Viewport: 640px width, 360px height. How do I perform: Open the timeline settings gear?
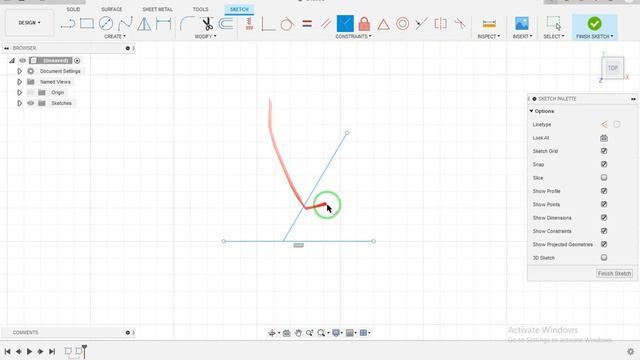[631, 351]
